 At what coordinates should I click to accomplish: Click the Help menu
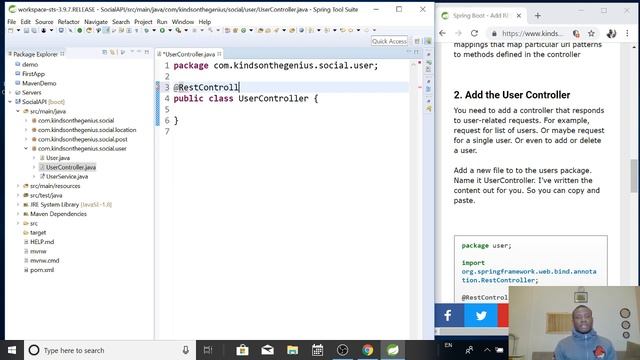(204, 22)
